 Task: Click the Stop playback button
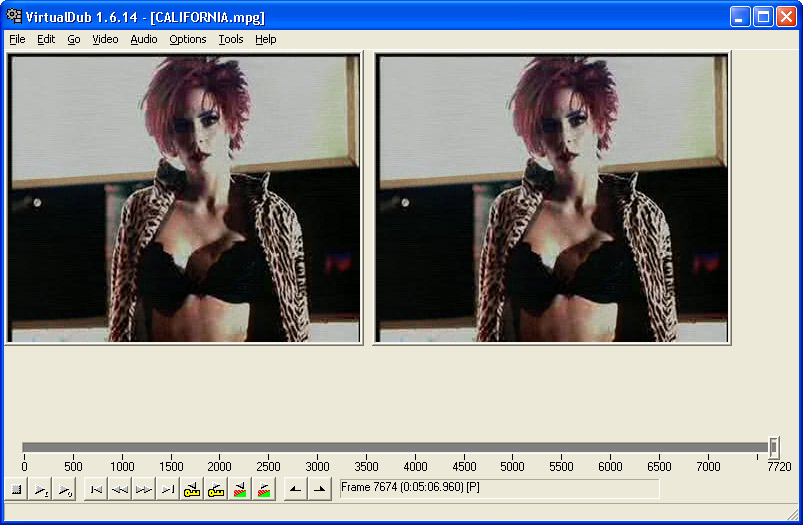coord(16,490)
